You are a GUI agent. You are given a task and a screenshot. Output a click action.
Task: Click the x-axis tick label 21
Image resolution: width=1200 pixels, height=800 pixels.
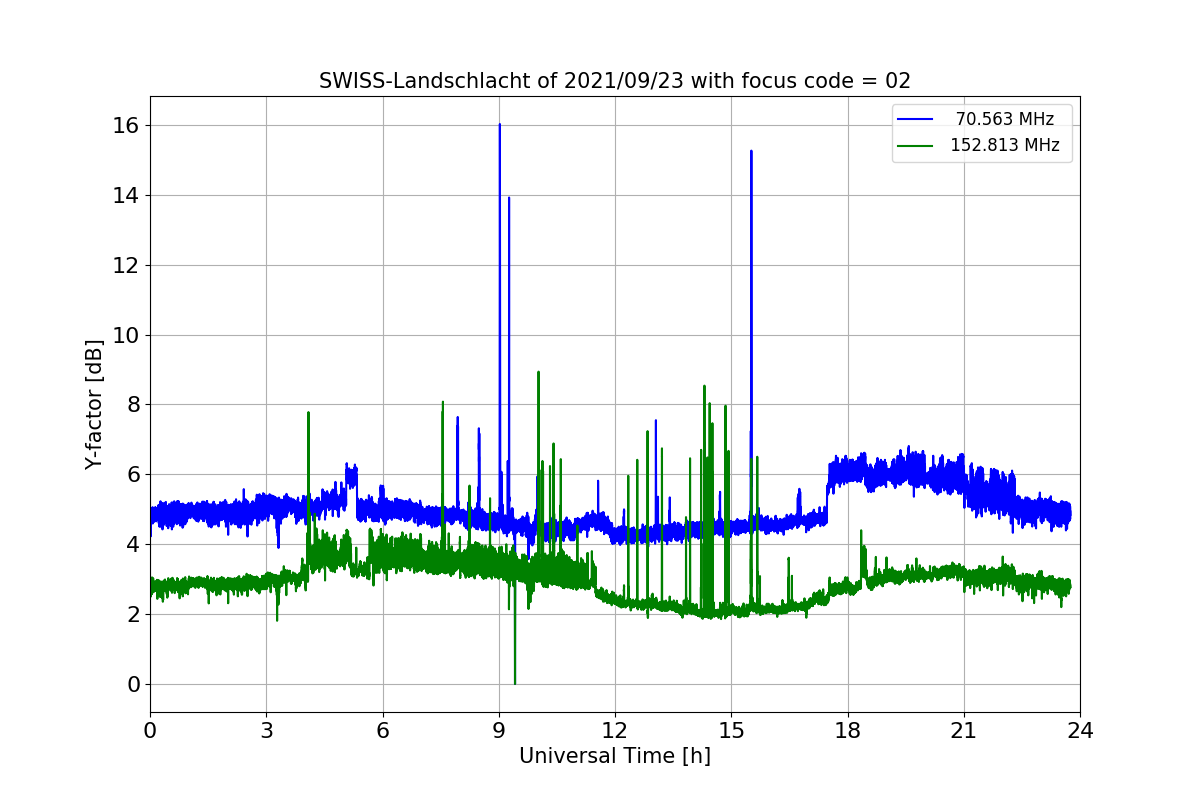(x=964, y=730)
